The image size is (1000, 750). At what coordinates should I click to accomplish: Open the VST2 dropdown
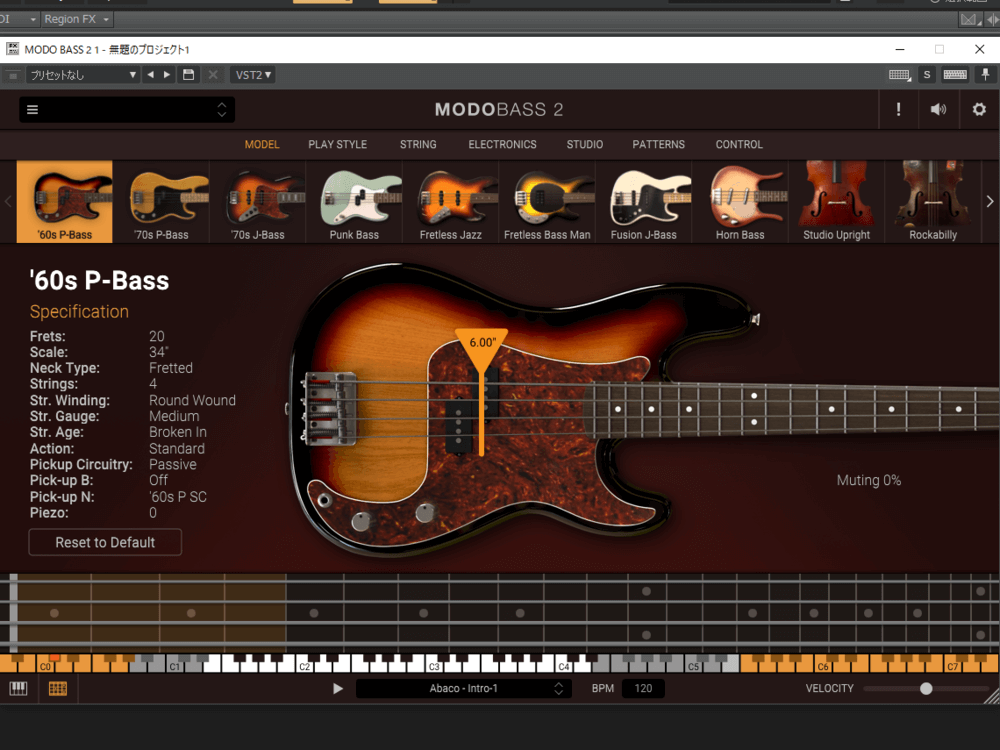point(253,75)
